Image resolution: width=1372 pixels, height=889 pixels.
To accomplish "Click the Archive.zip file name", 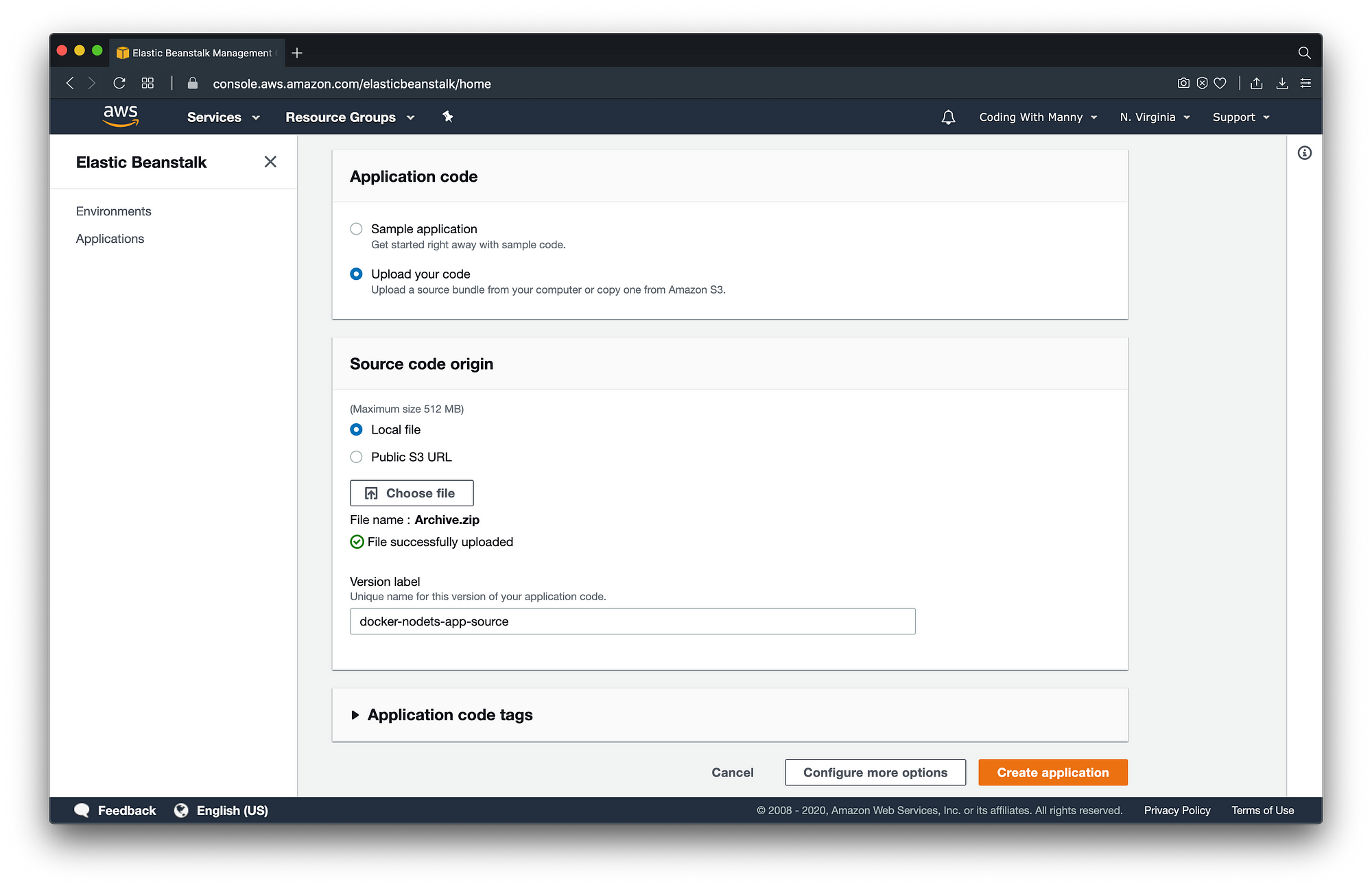I will tap(447, 520).
